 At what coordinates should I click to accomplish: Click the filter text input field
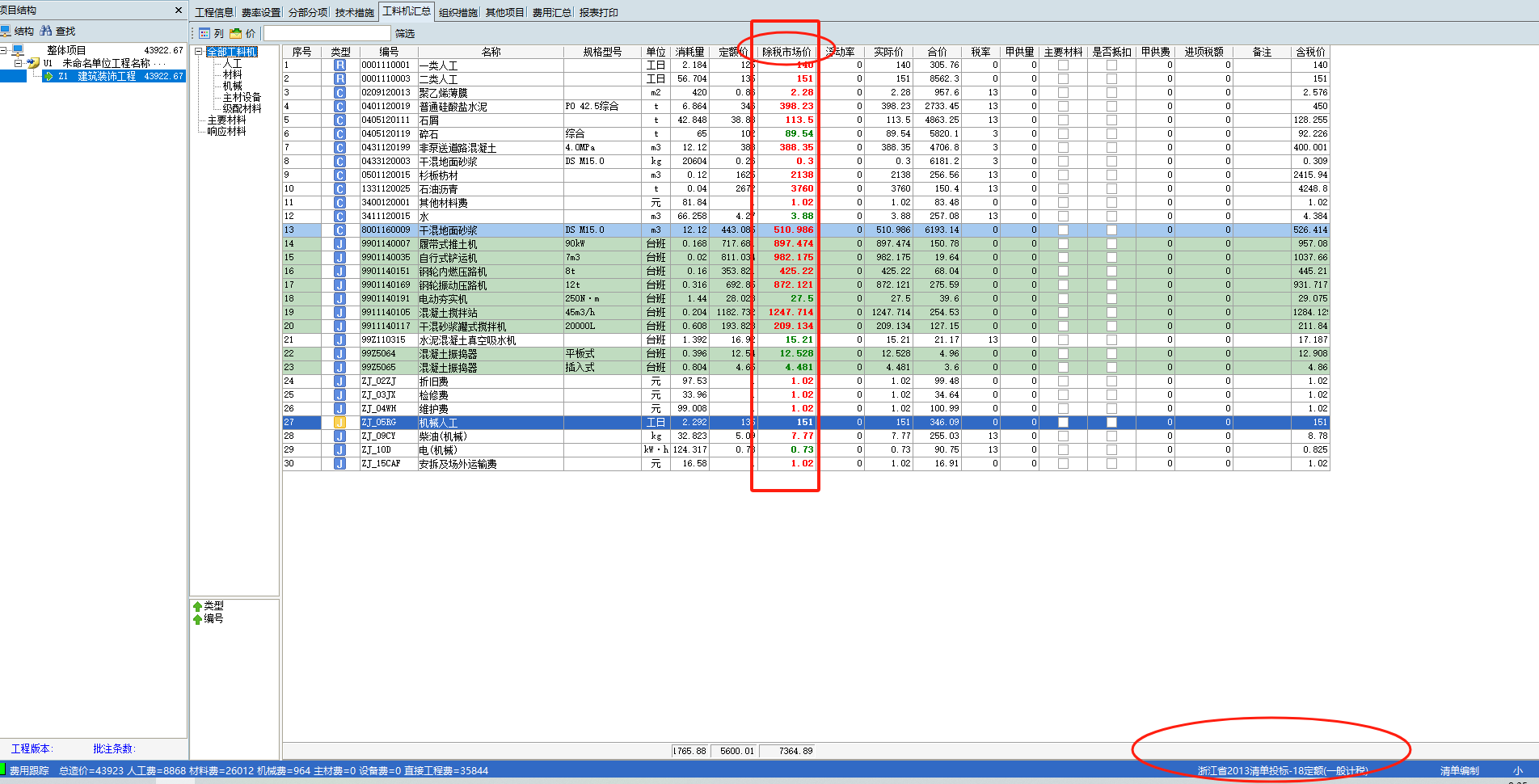click(327, 33)
